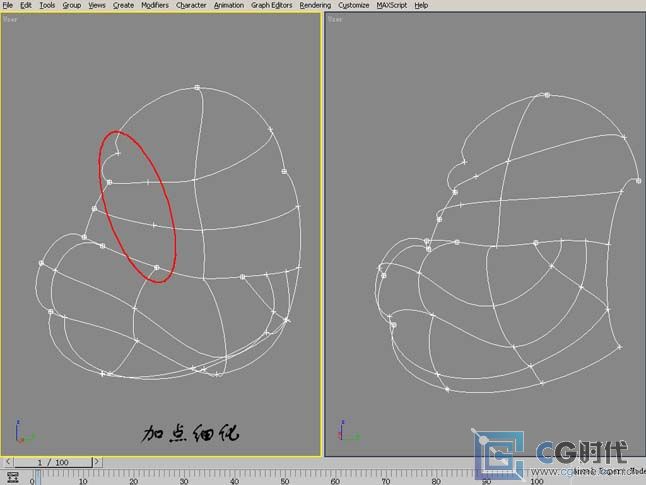This screenshot has height=485, width=646.
Task: Click the axis gizmo in right viewport
Action: (347, 431)
